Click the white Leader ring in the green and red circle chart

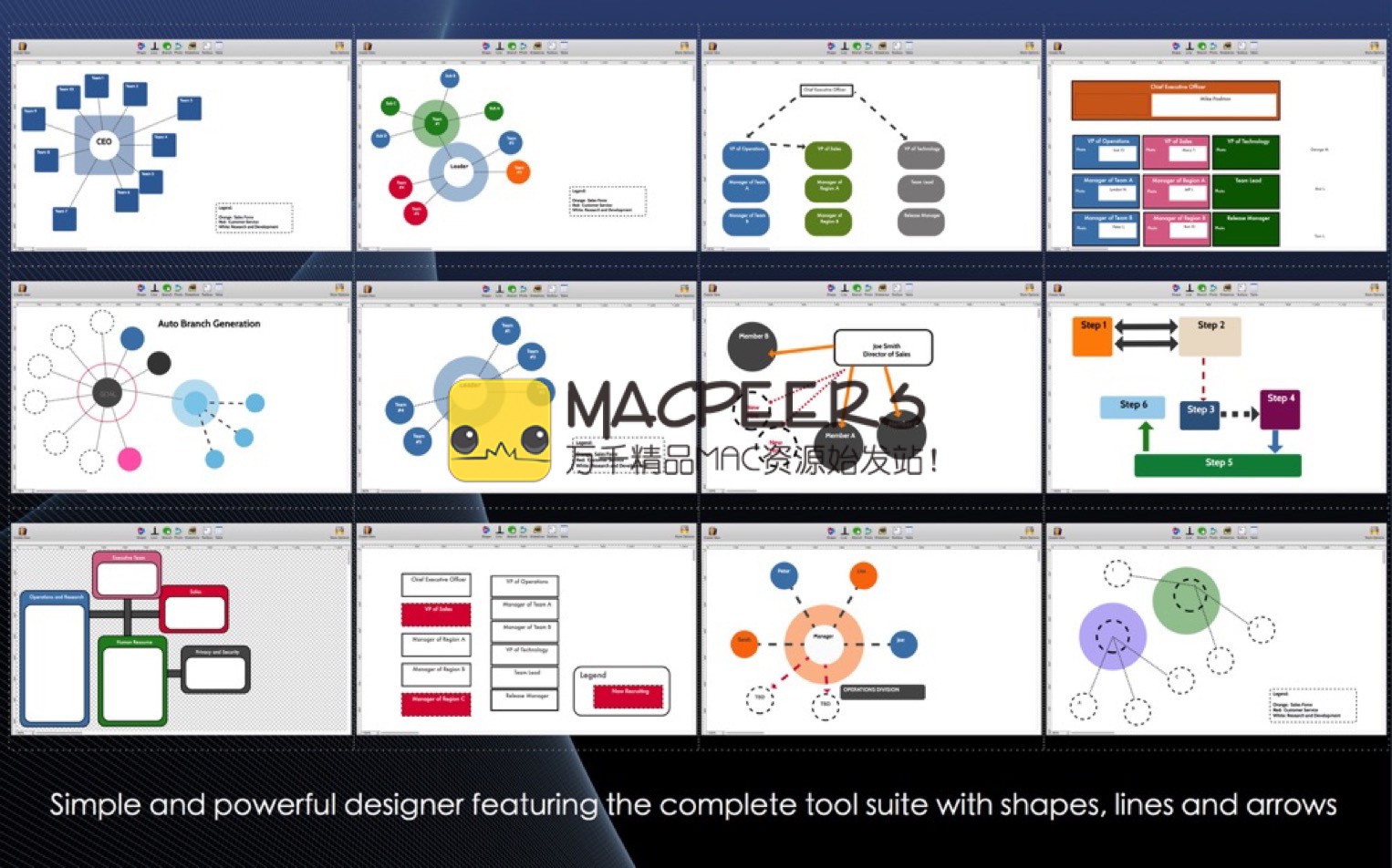tap(458, 170)
